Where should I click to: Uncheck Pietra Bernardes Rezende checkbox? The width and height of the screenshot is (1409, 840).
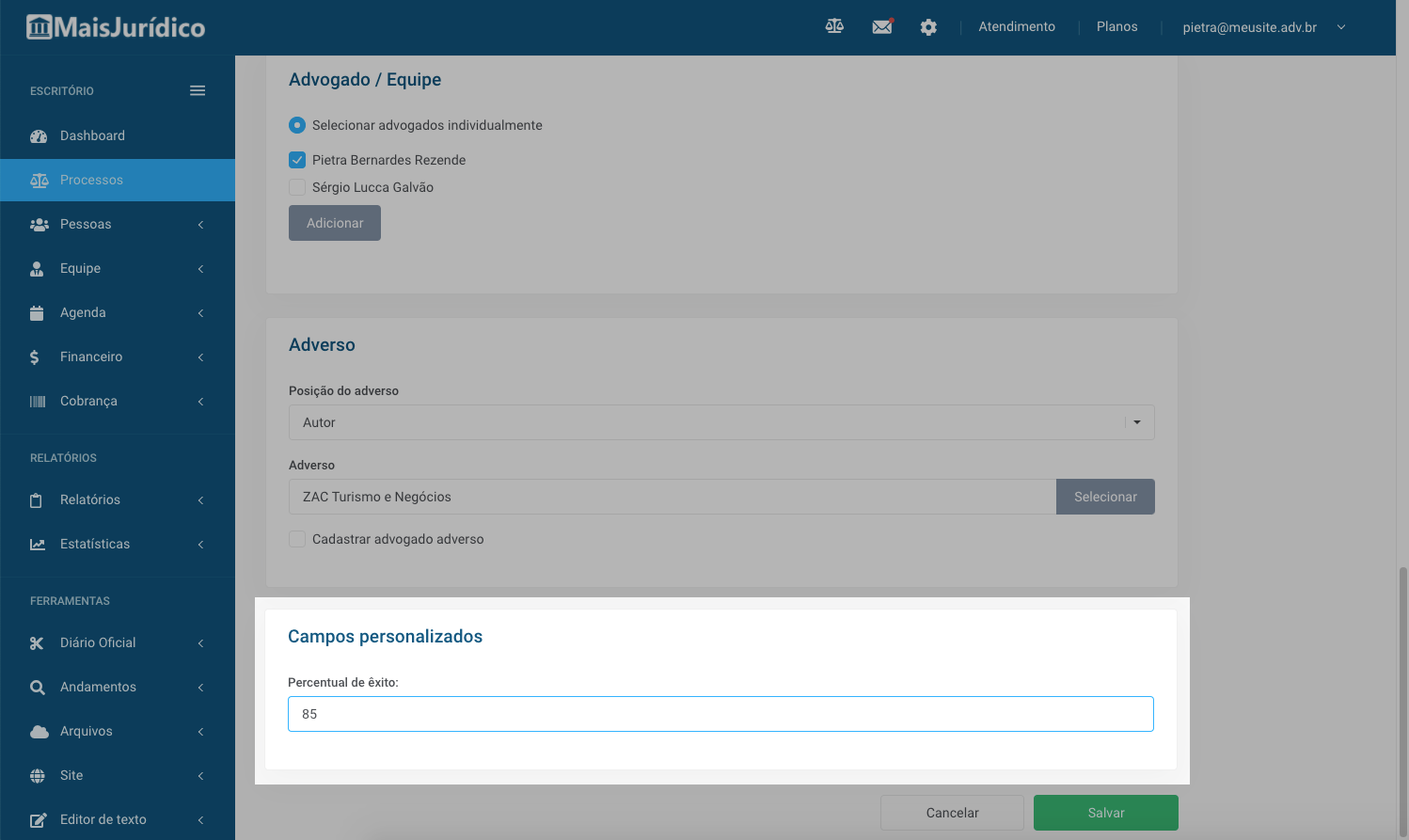297,160
